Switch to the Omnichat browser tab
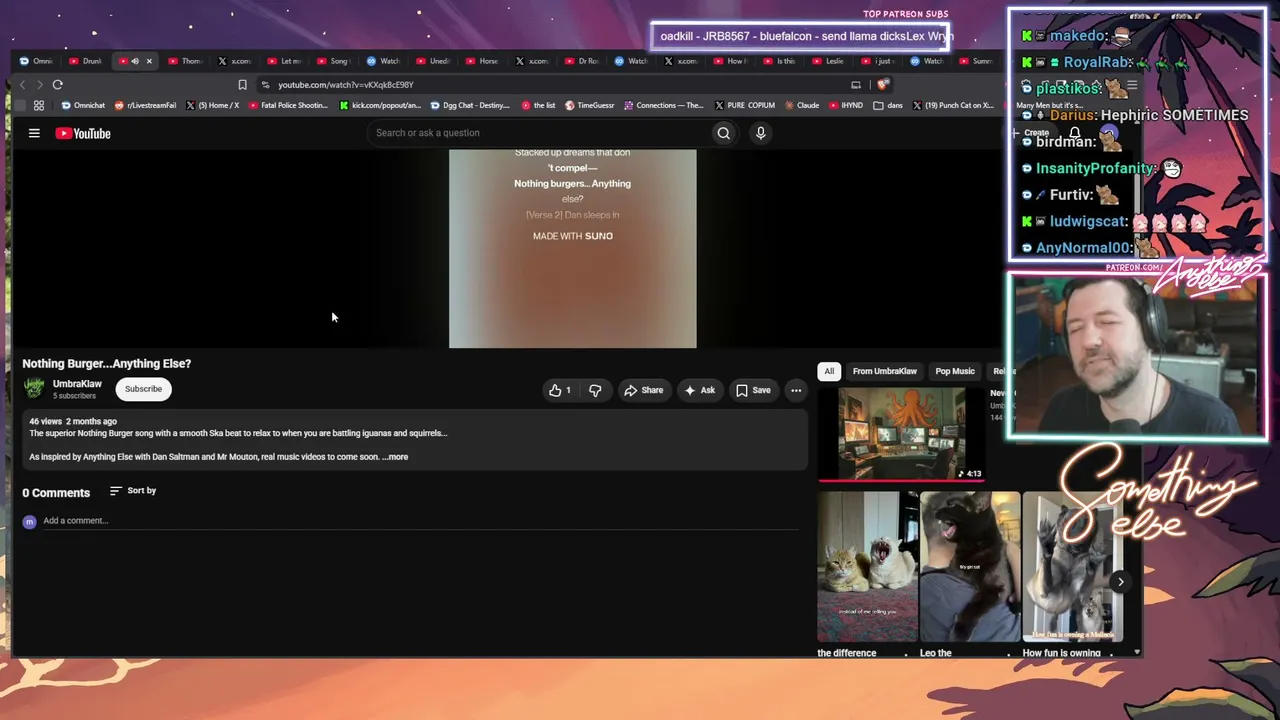Viewport: 1280px width, 720px height. point(36,61)
